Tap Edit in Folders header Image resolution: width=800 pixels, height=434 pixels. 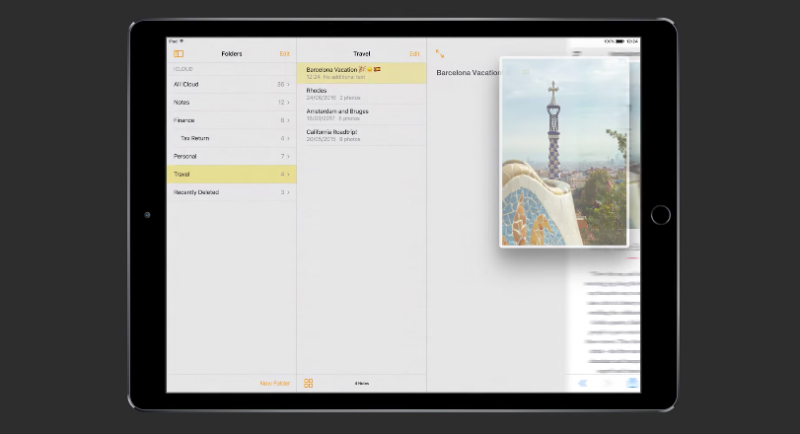point(285,53)
